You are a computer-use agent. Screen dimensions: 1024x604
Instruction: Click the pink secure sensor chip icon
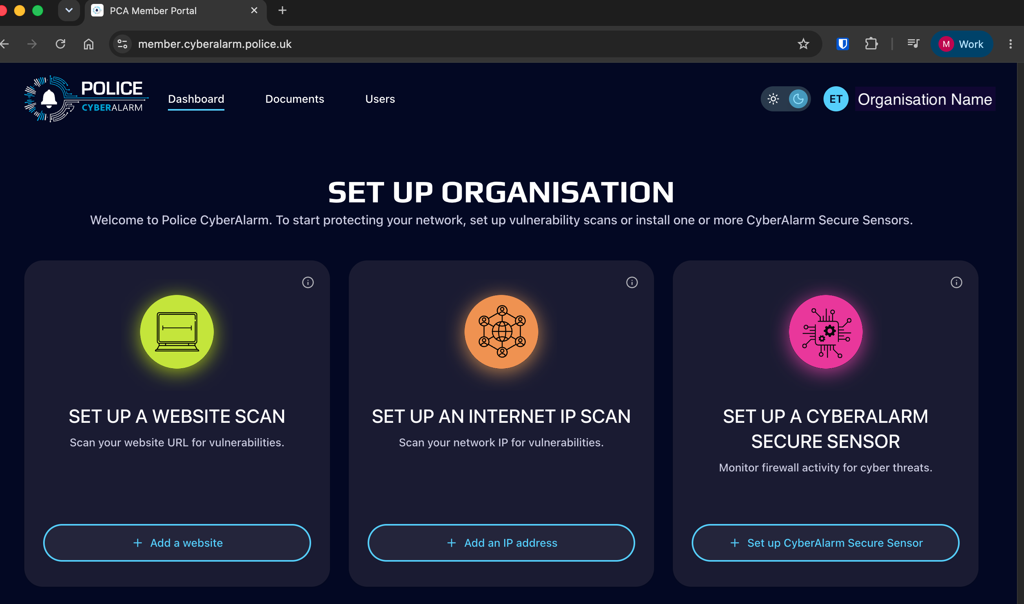(x=825, y=332)
